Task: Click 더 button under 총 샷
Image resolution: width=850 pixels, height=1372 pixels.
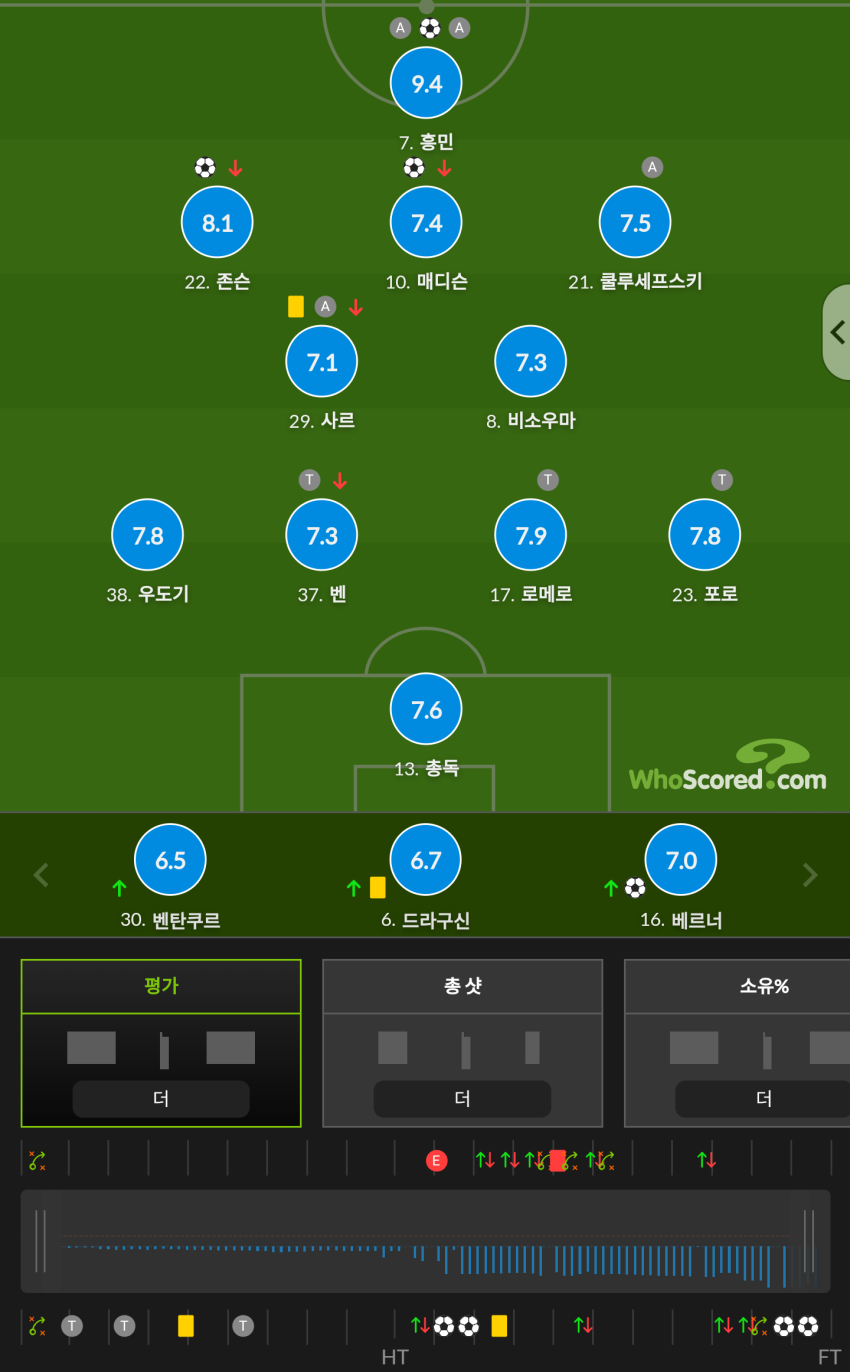Action: [x=462, y=1099]
